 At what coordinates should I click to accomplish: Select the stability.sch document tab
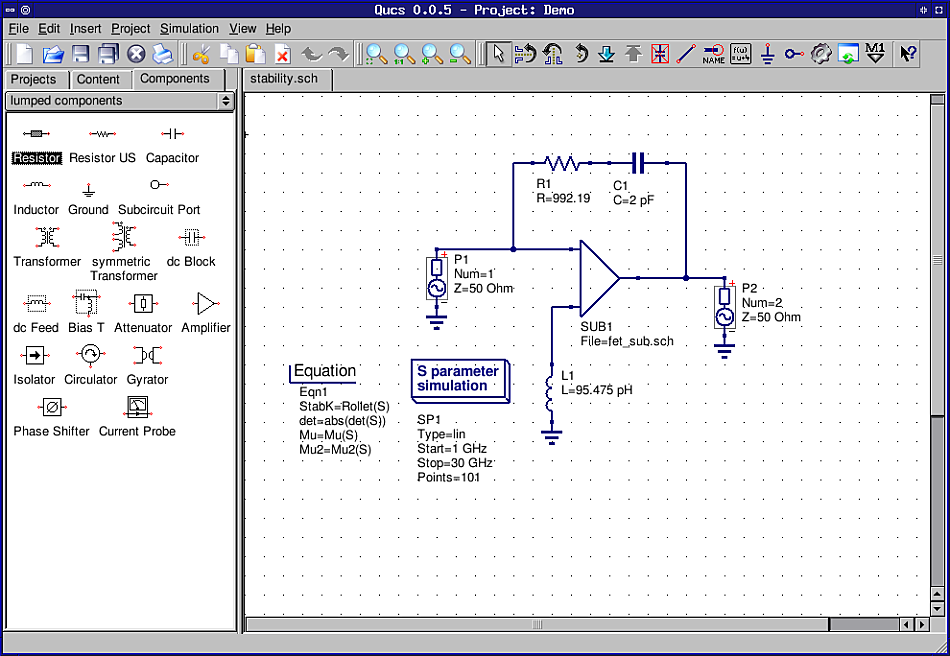click(x=286, y=78)
